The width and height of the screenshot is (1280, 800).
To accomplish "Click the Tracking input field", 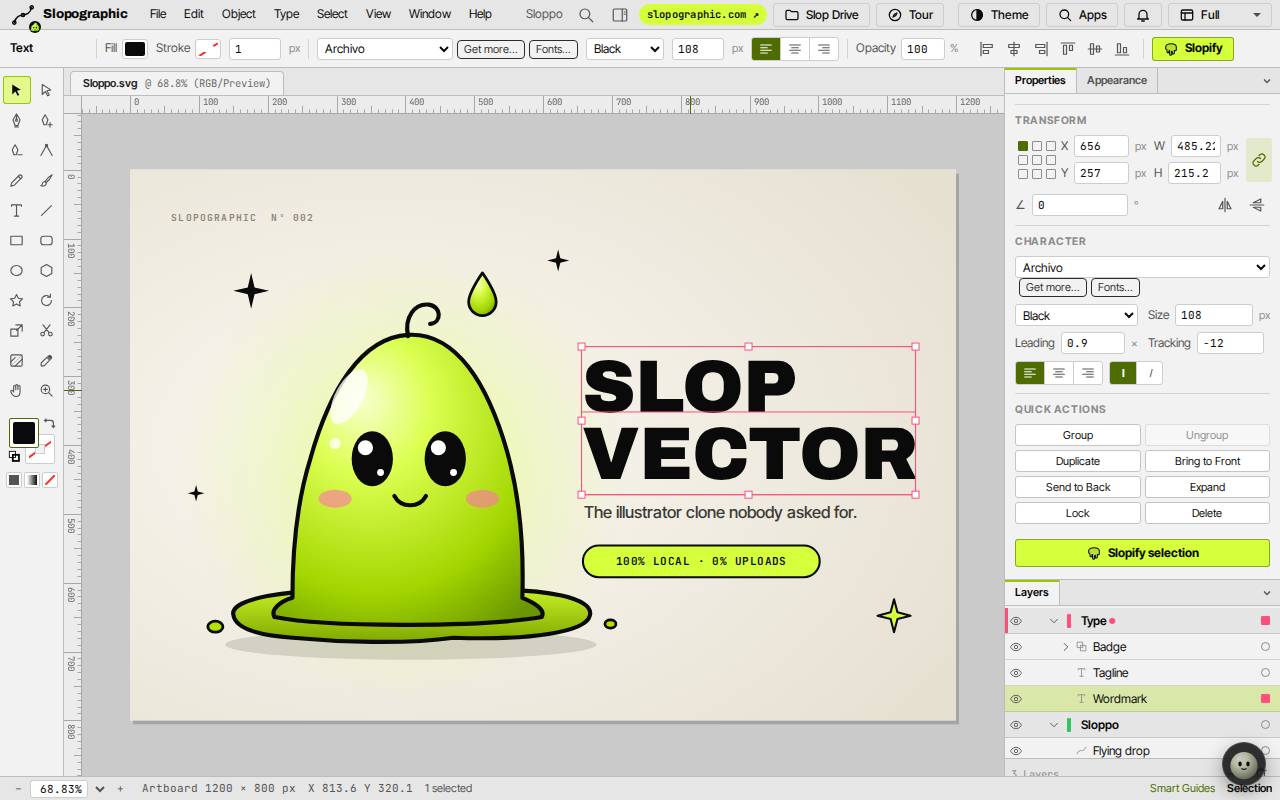I will coord(1230,342).
